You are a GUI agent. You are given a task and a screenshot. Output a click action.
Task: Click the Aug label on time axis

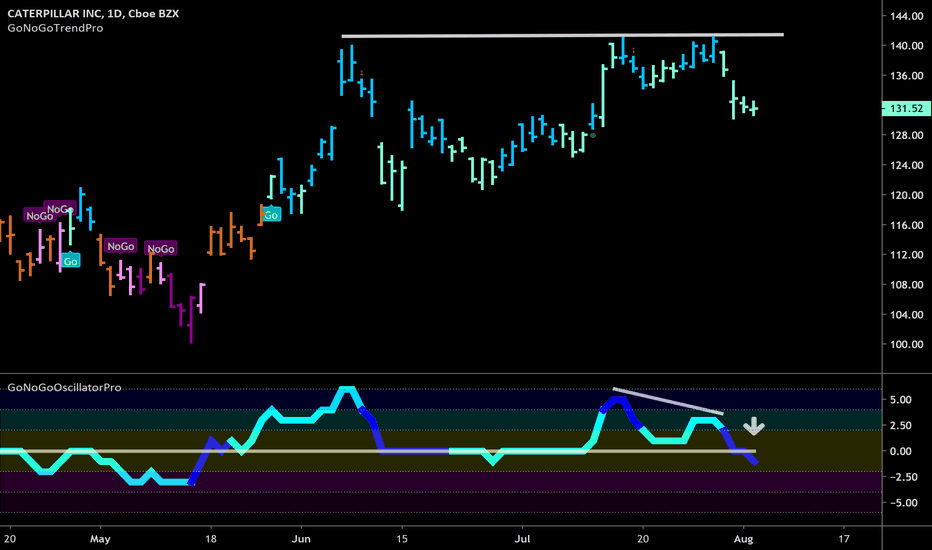(744, 539)
